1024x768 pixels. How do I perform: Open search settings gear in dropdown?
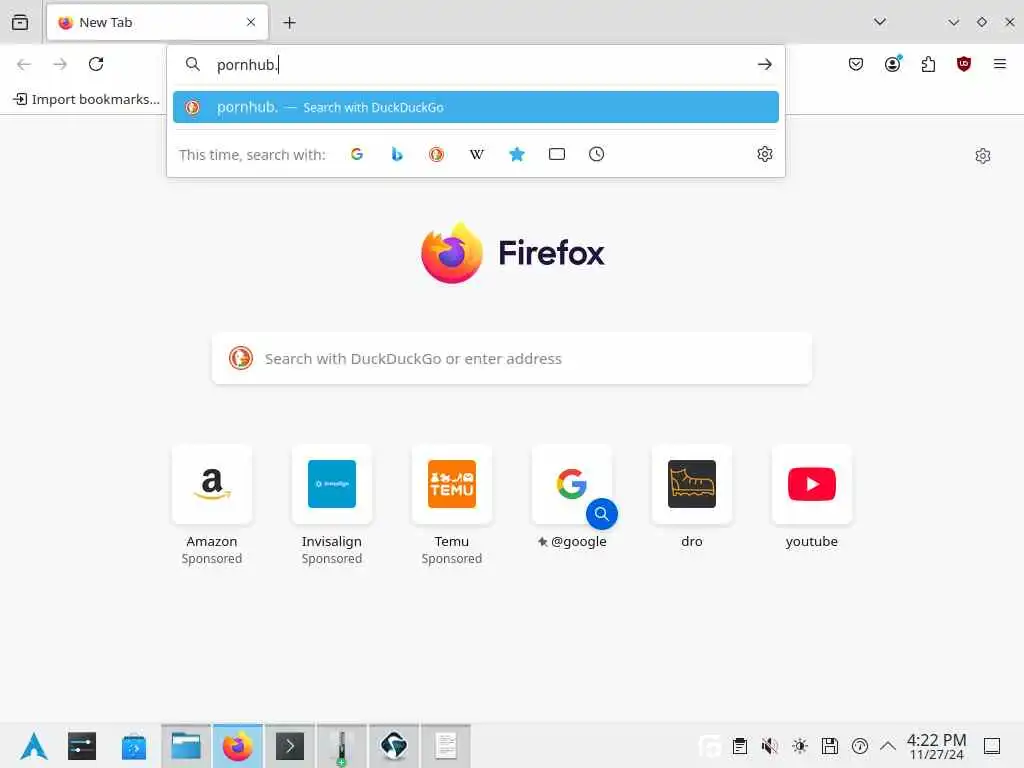[765, 154]
